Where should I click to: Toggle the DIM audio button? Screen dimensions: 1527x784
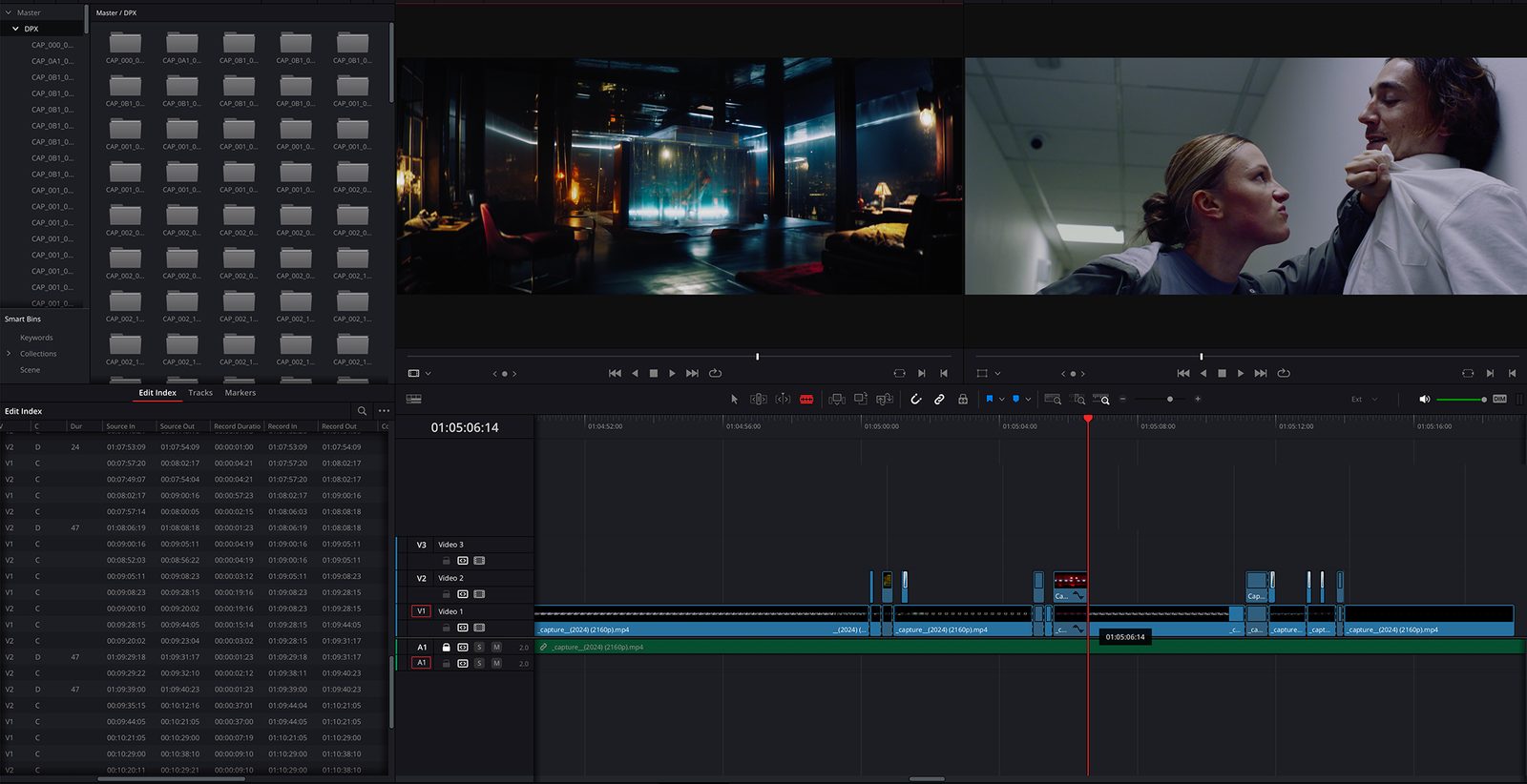pos(1499,400)
